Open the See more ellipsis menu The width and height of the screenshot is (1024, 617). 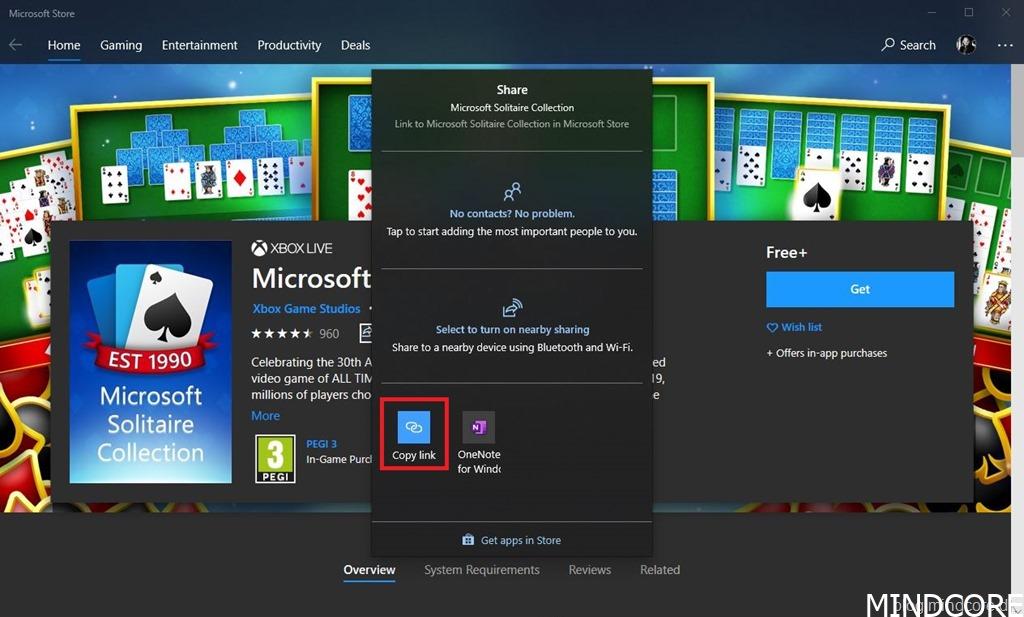1005,45
